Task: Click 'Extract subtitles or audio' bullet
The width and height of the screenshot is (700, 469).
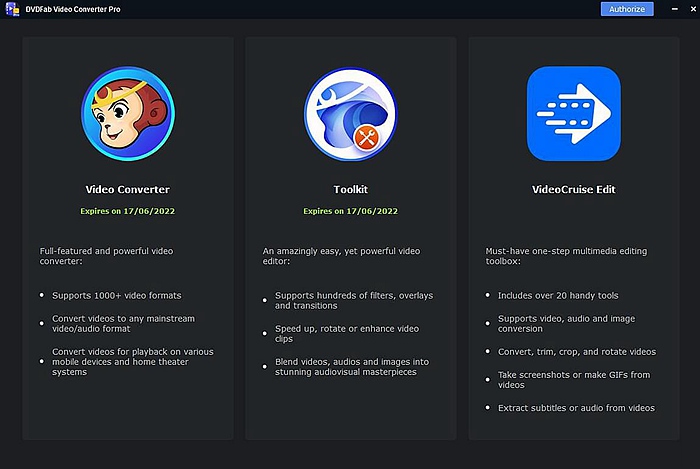Action: click(576, 408)
